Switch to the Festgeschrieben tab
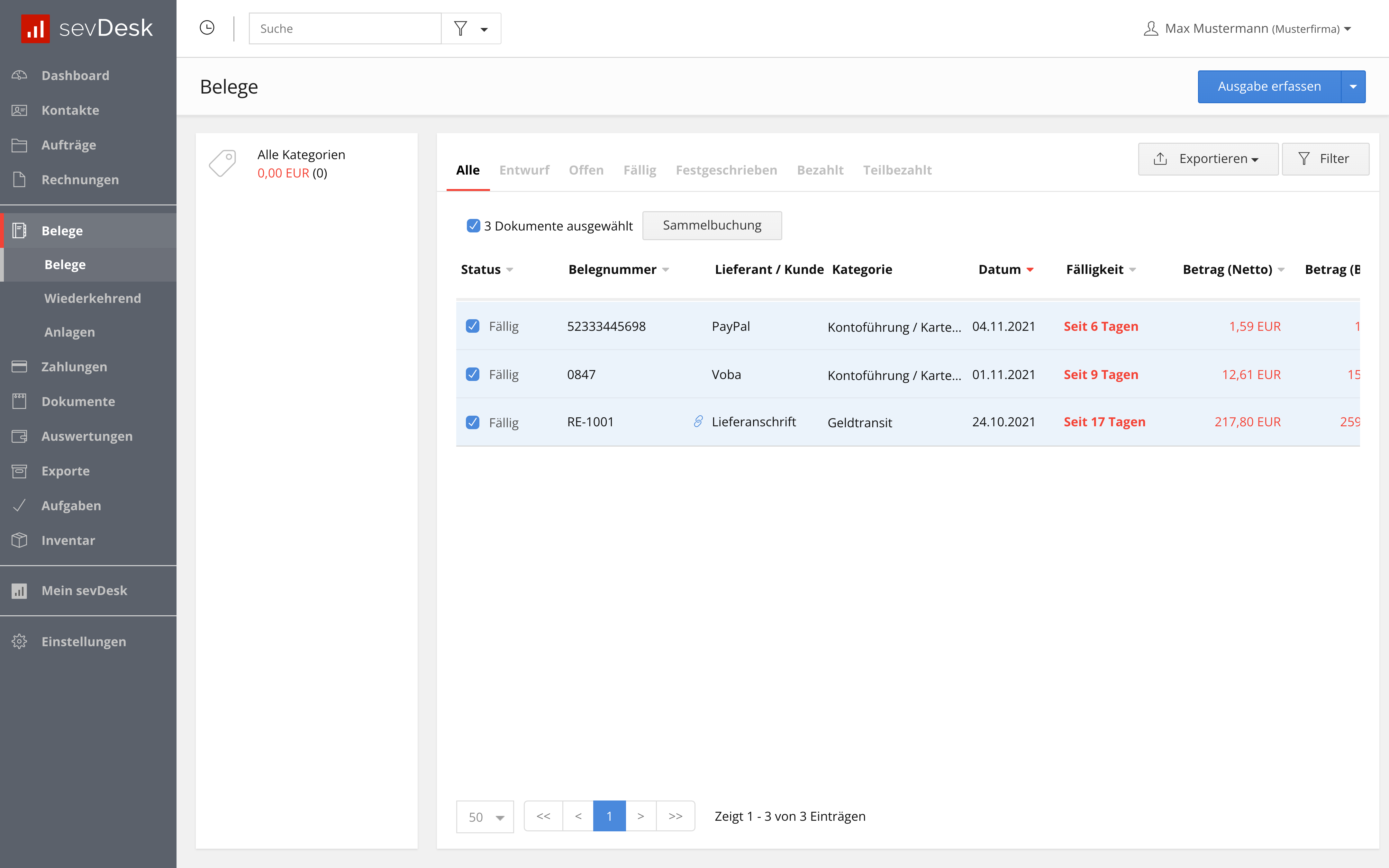The height and width of the screenshot is (868, 1389). click(x=726, y=170)
